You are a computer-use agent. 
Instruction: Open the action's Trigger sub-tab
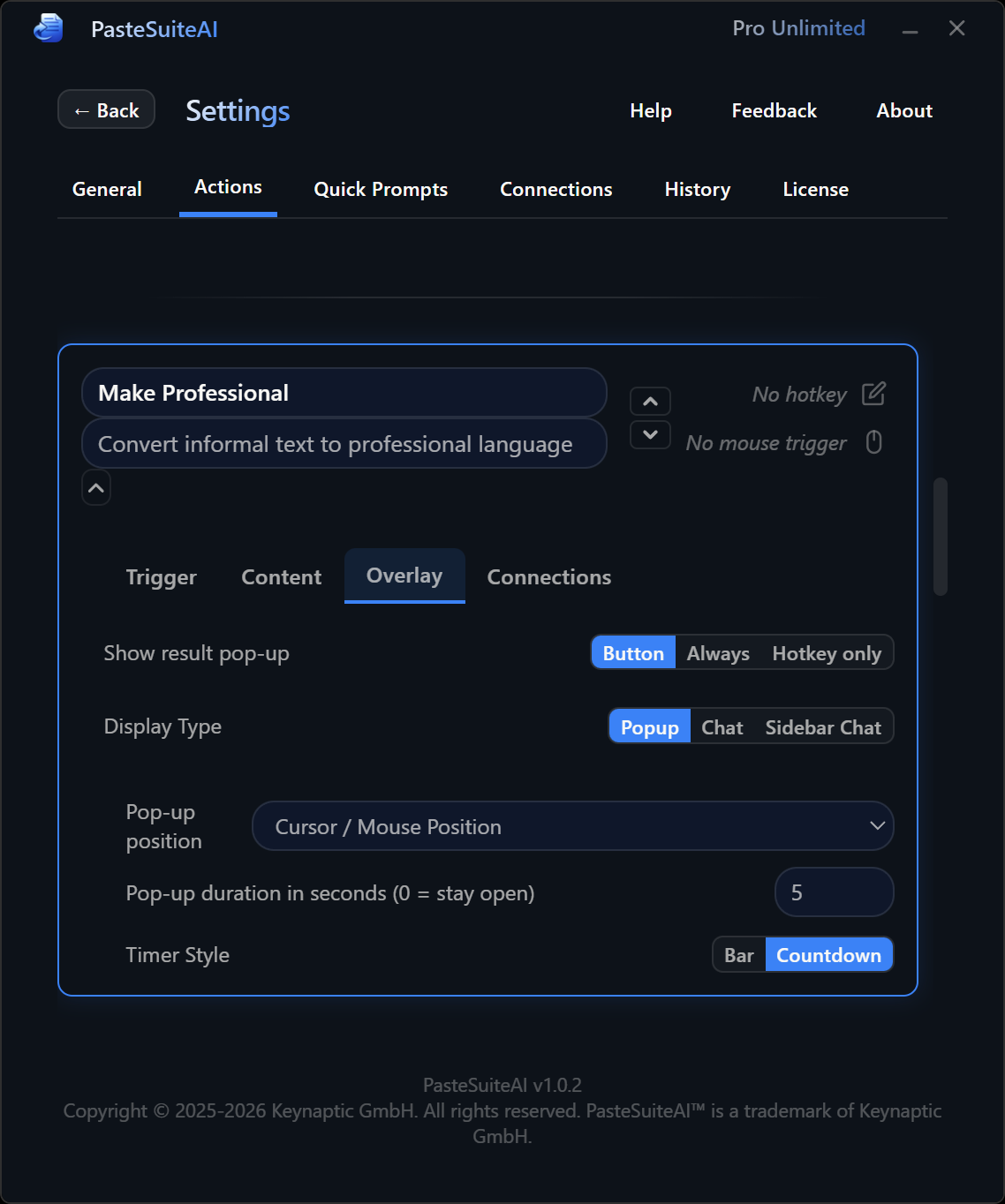coord(161,576)
